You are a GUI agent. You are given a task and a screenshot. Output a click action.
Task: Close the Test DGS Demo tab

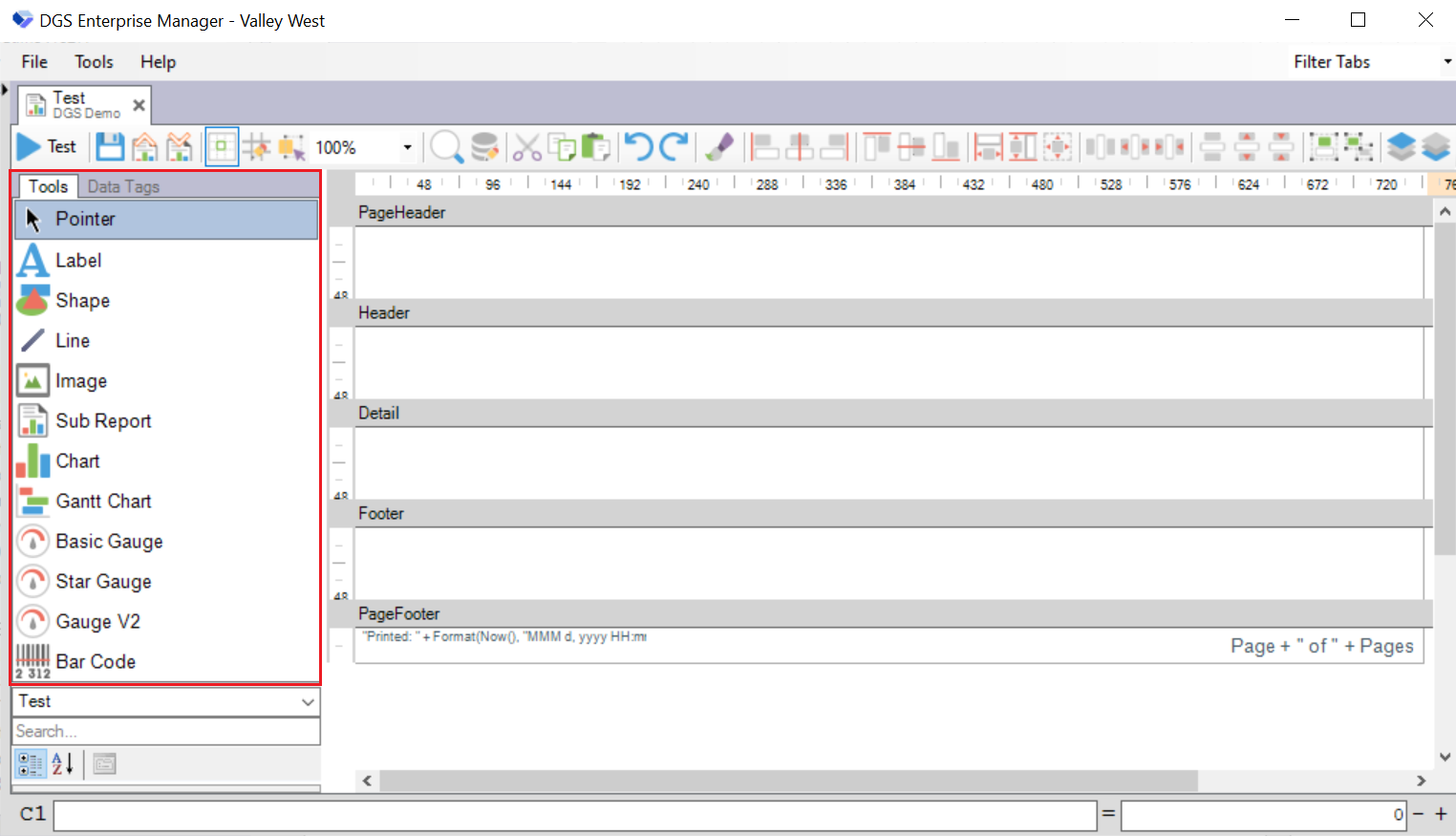tap(139, 105)
